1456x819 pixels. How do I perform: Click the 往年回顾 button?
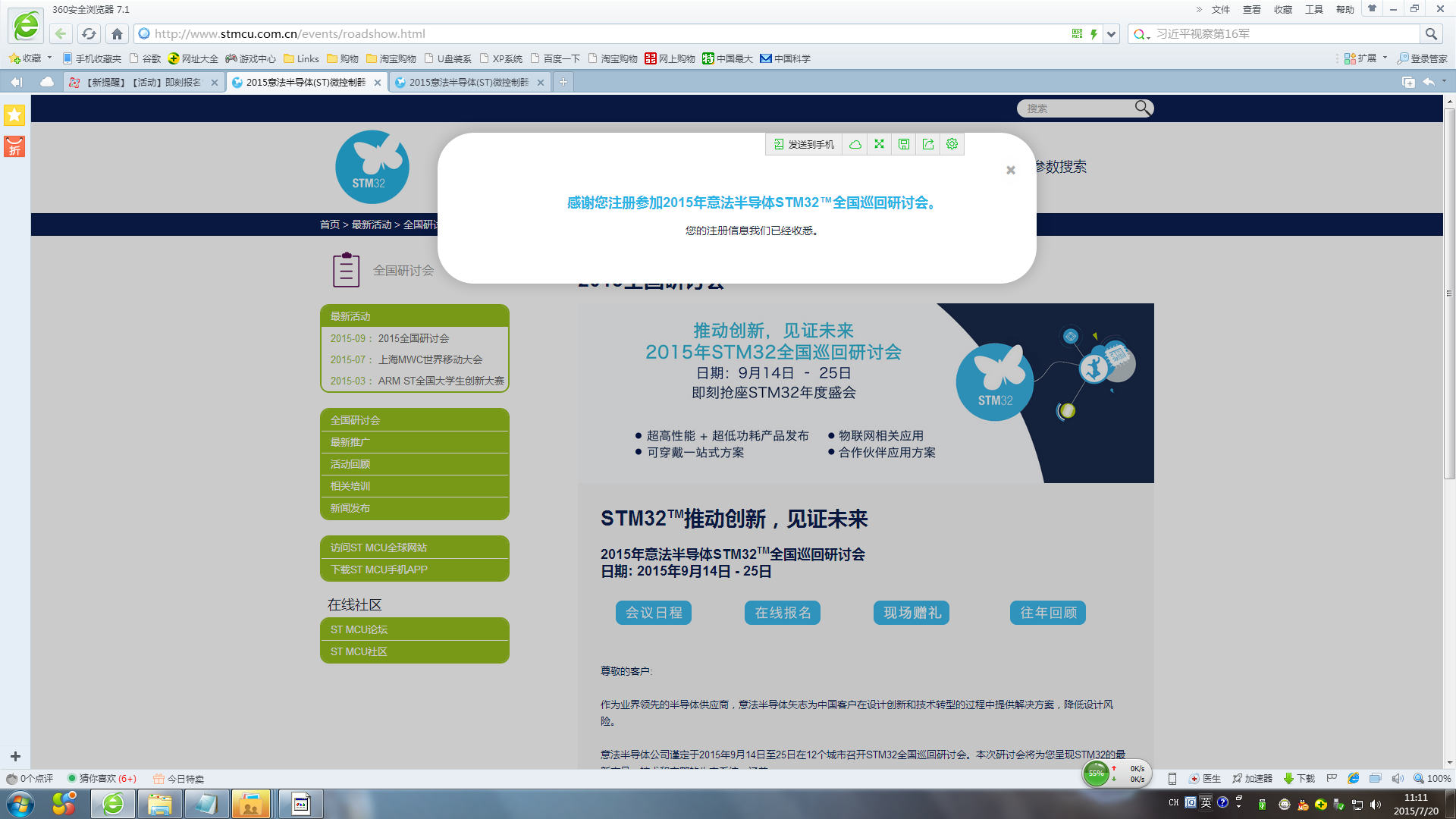(x=1048, y=613)
